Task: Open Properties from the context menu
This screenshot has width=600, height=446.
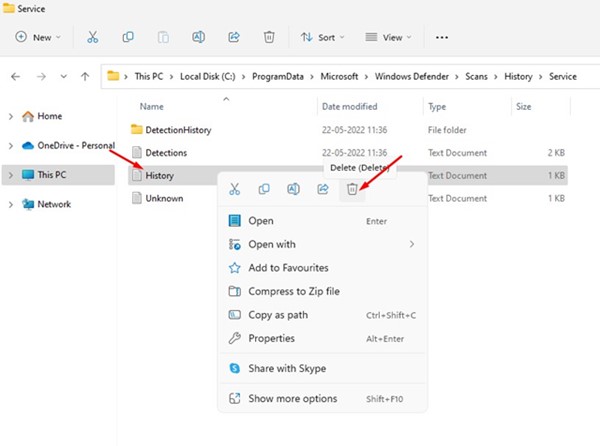Action: tap(322, 339)
